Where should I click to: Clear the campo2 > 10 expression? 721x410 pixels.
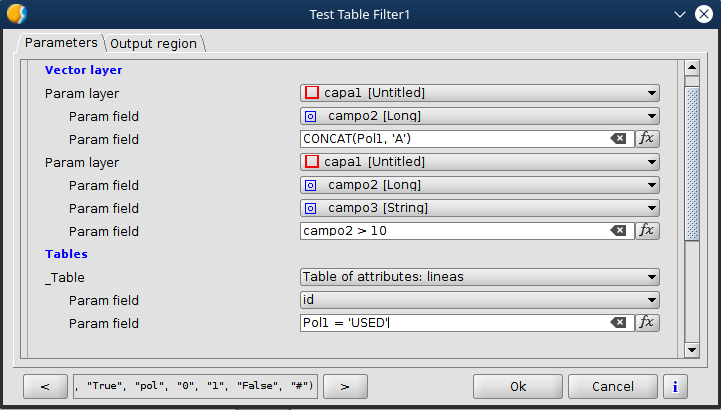coord(618,231)
